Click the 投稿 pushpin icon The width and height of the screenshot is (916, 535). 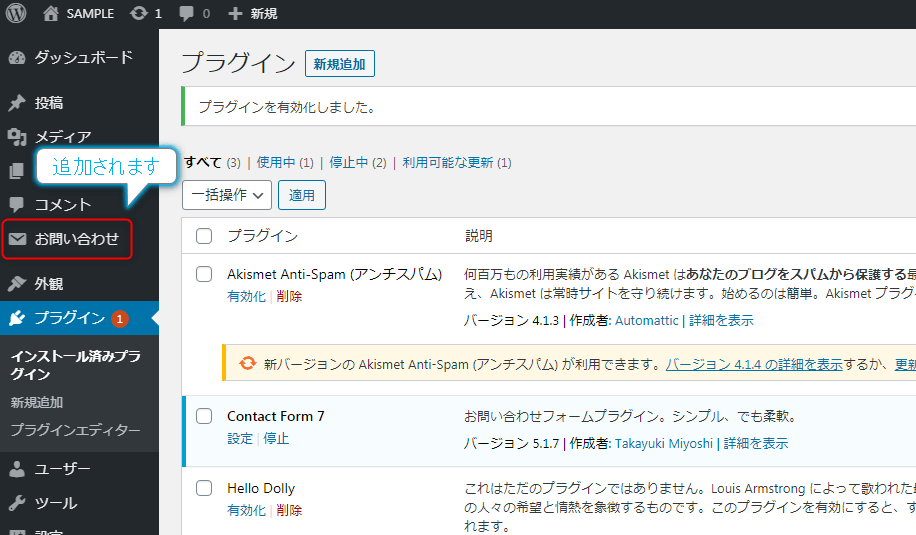click(x=17, y=103)
